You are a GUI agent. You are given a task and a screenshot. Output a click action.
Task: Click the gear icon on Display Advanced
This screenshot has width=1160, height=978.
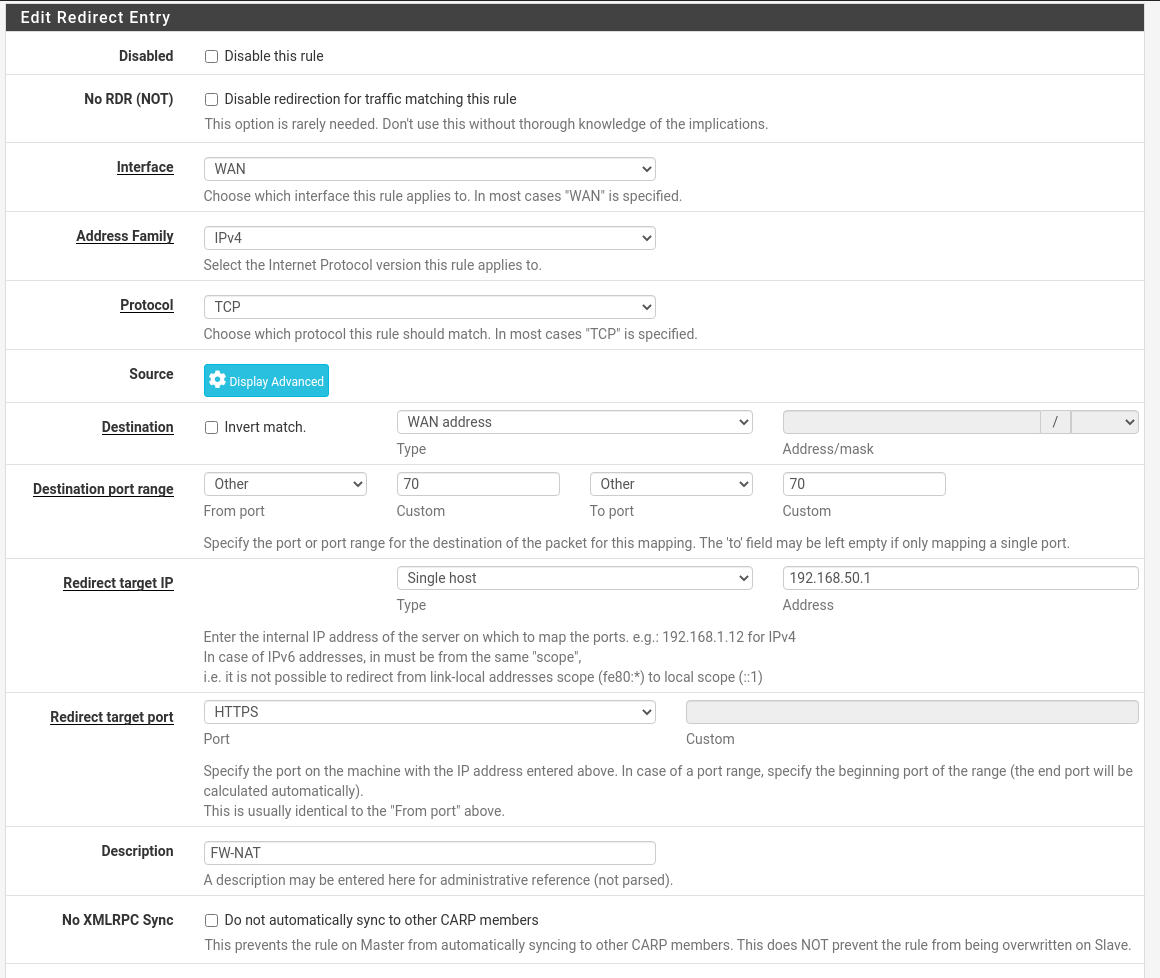pyautogui.click(x=217, y=380)
